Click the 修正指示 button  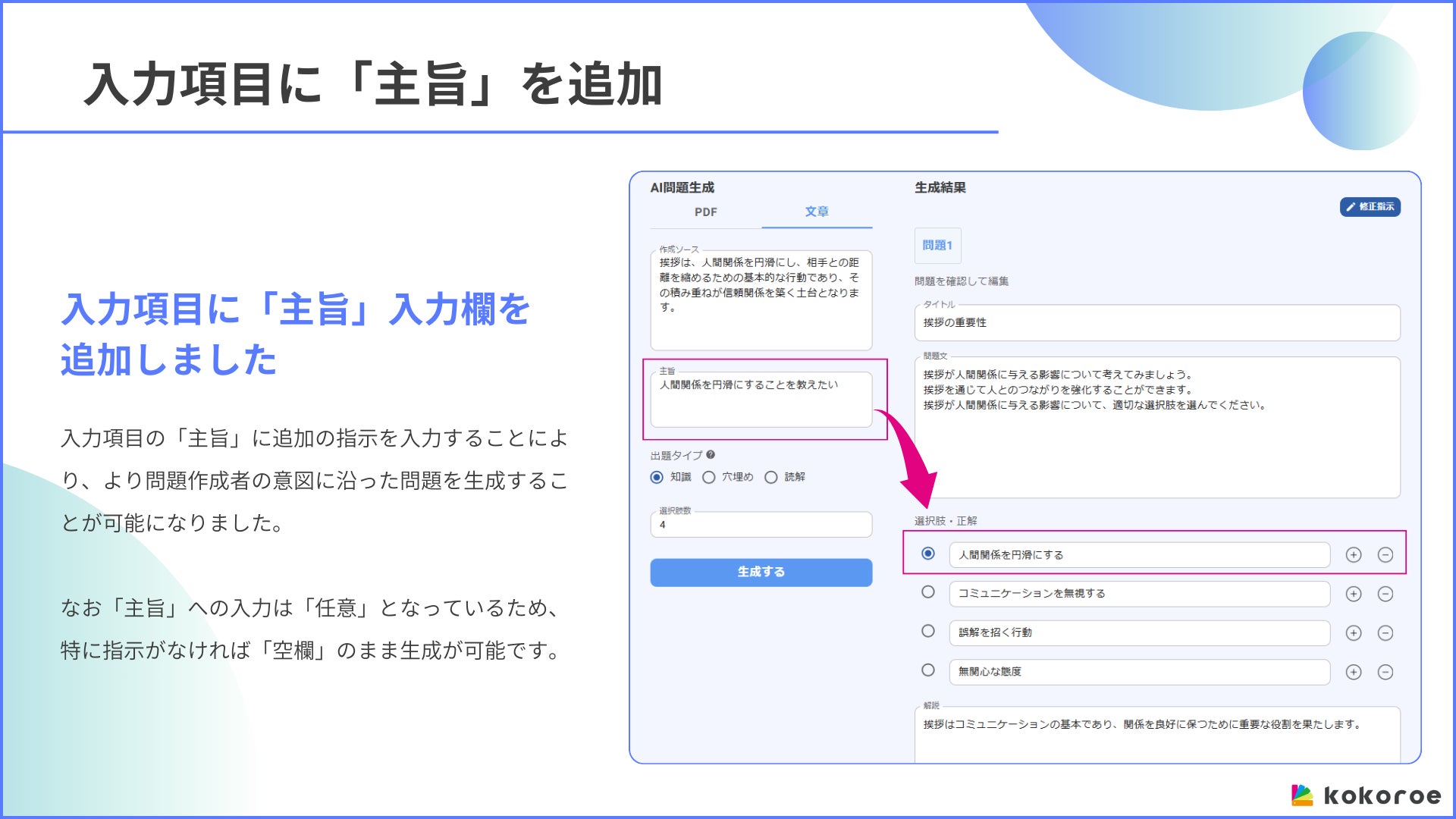[1370, 207]
